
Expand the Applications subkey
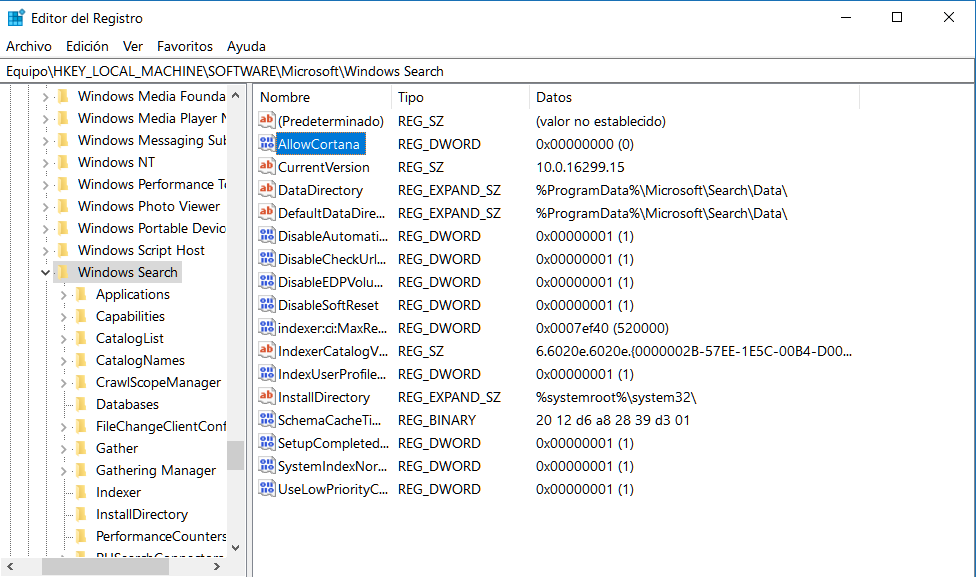coord(63,294)
